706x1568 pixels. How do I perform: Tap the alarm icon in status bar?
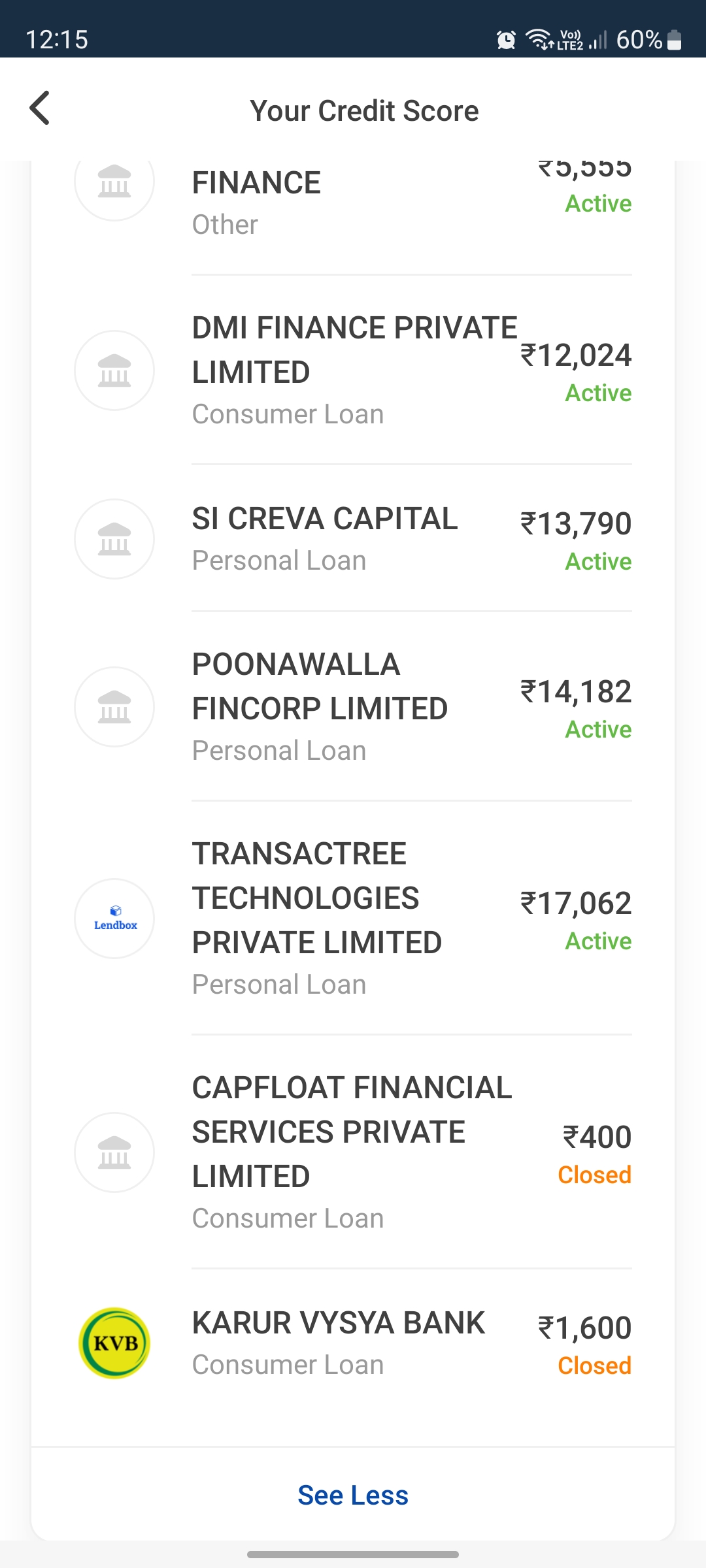[506, 40]
